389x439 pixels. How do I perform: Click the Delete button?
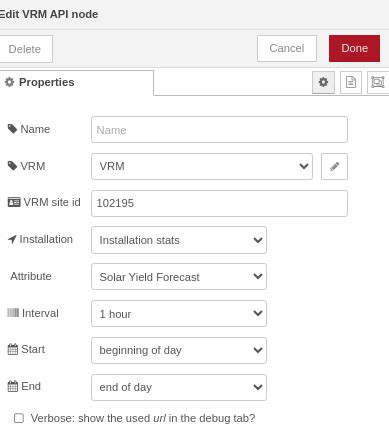25,49
